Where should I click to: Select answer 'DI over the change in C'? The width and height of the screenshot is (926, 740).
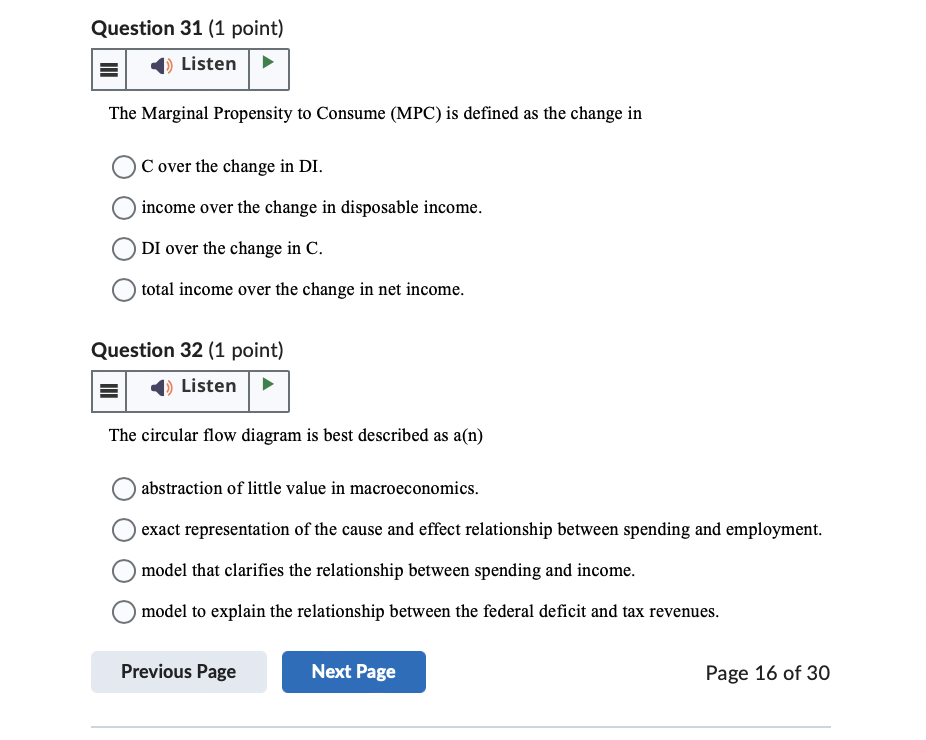pos(123,249)
